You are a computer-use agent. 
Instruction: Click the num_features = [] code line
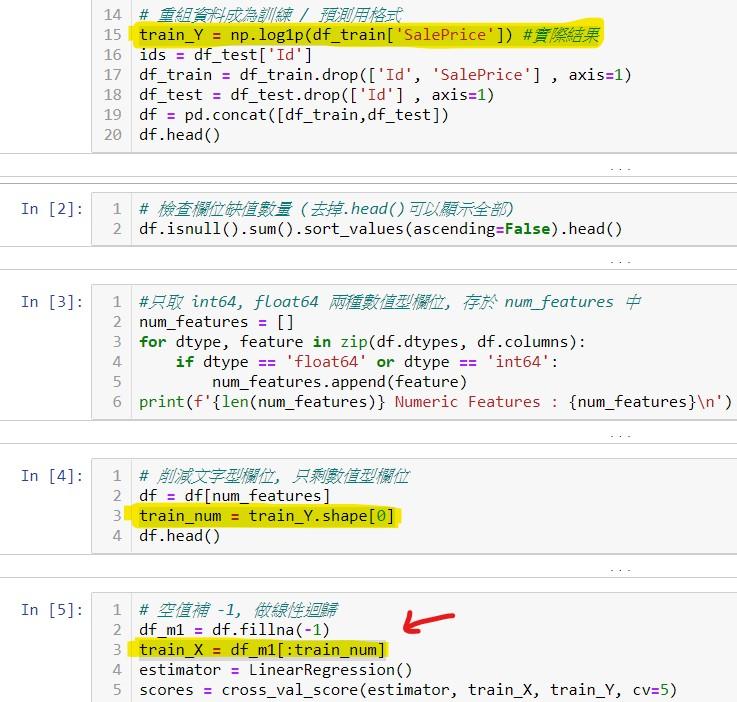[216, 322]
